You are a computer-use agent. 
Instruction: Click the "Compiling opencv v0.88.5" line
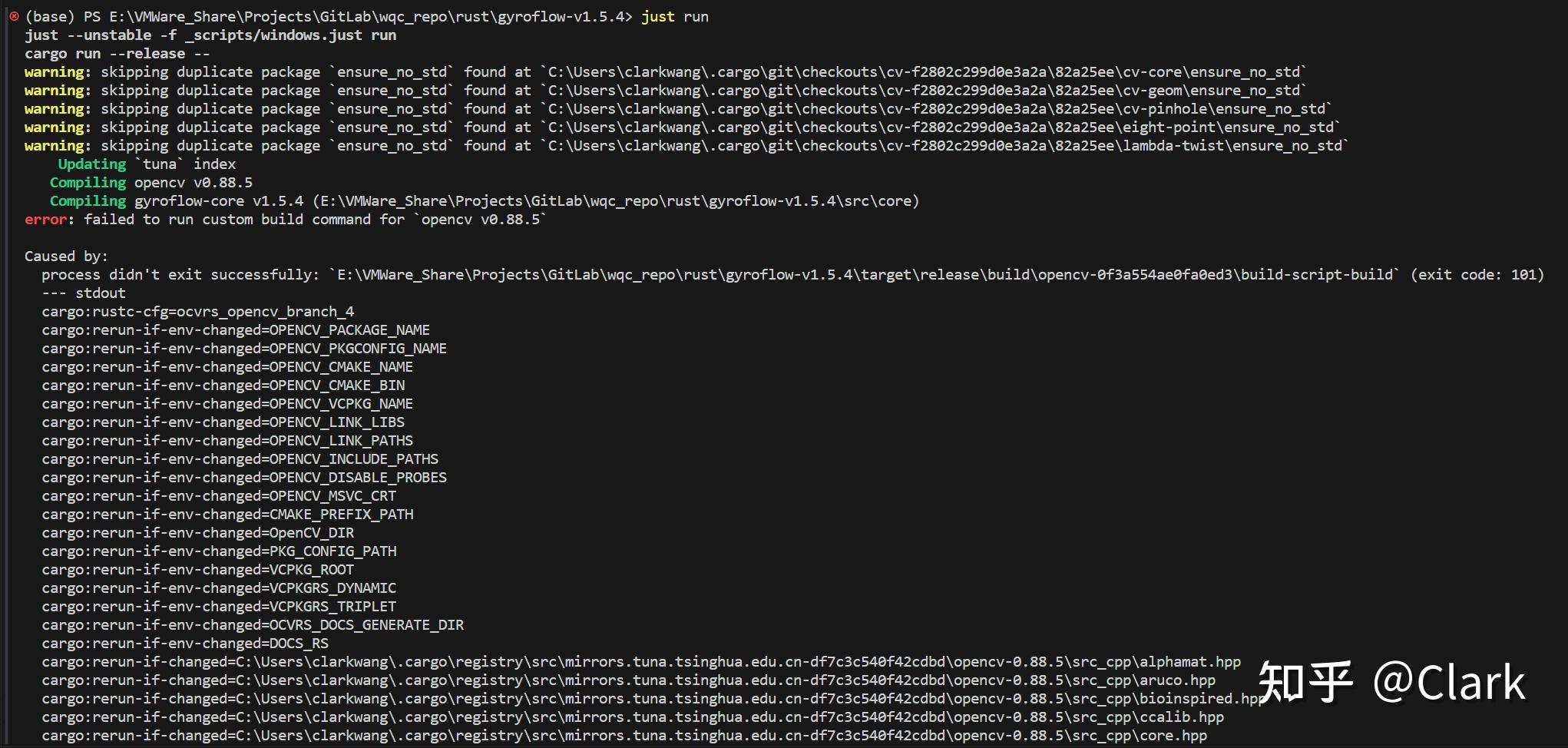pyautogui.click(x=151, y=183)
